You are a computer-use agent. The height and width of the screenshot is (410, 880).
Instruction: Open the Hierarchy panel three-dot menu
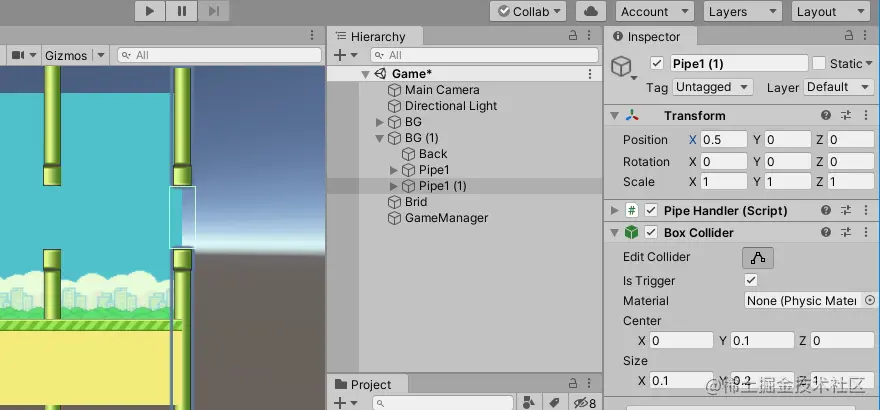click(589, 35)
